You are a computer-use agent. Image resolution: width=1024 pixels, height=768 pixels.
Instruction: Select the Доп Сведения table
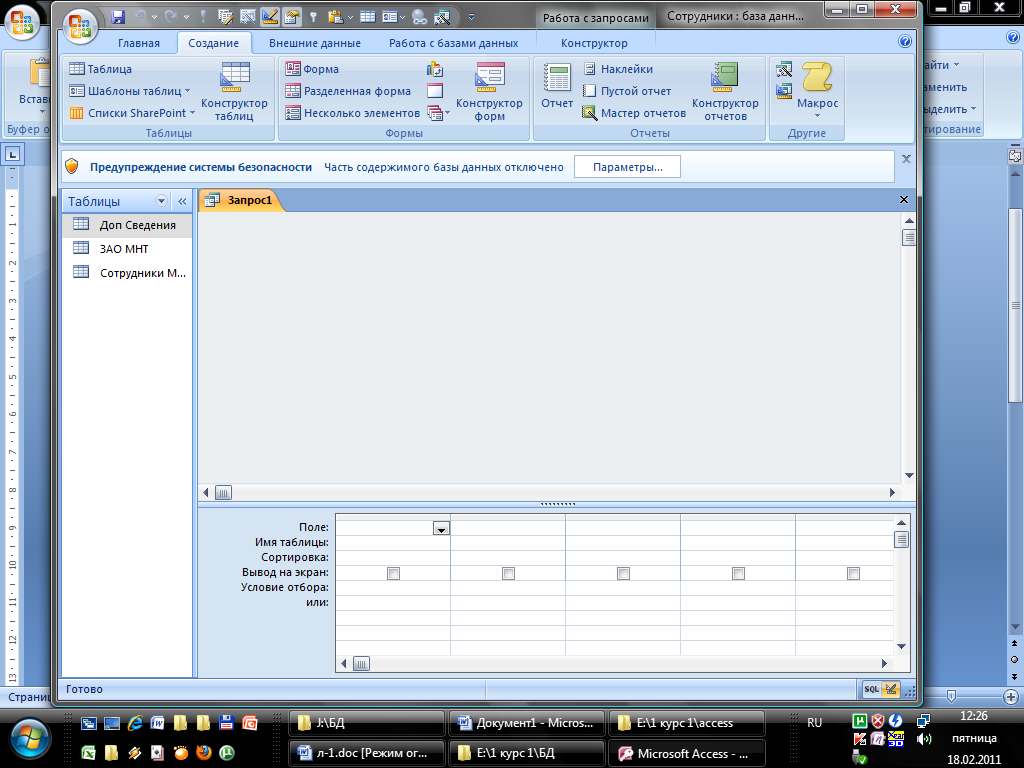(x=127, y=225)
